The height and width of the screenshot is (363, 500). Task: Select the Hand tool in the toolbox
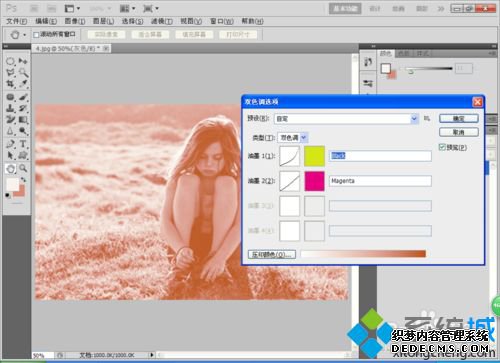click(10, 169)
